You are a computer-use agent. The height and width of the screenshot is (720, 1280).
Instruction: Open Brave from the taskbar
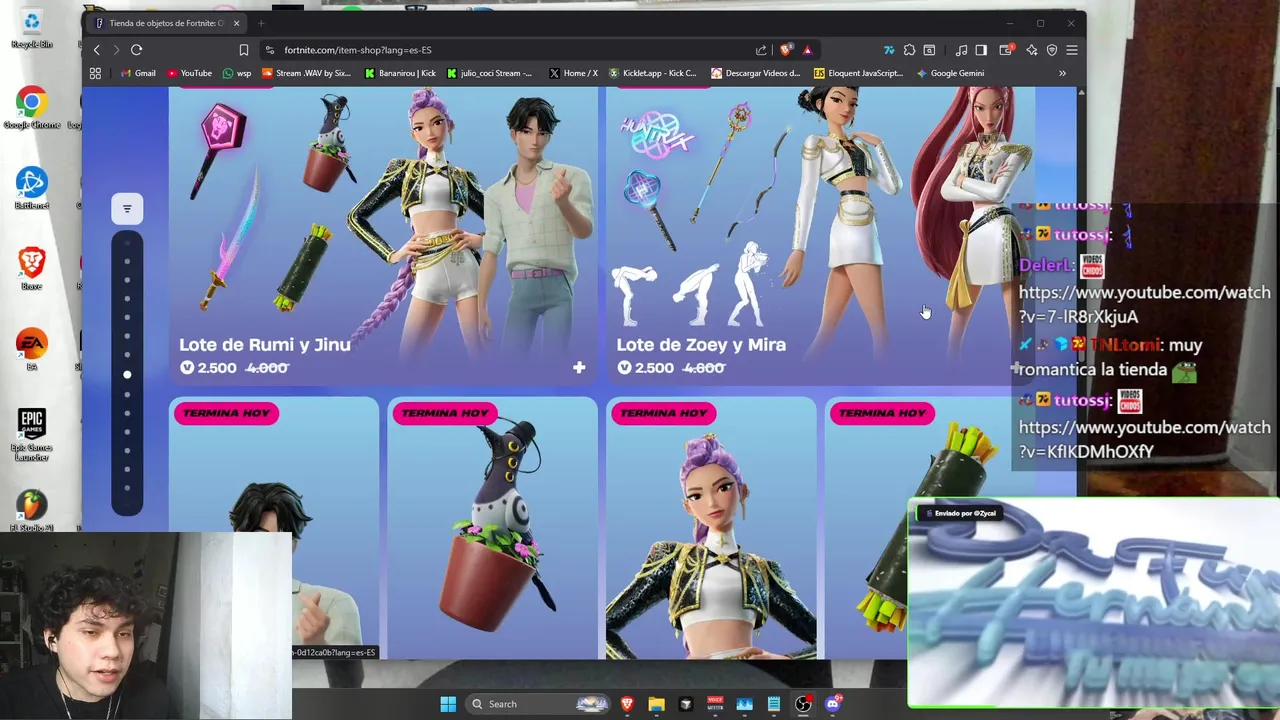[x=627, y=704]
